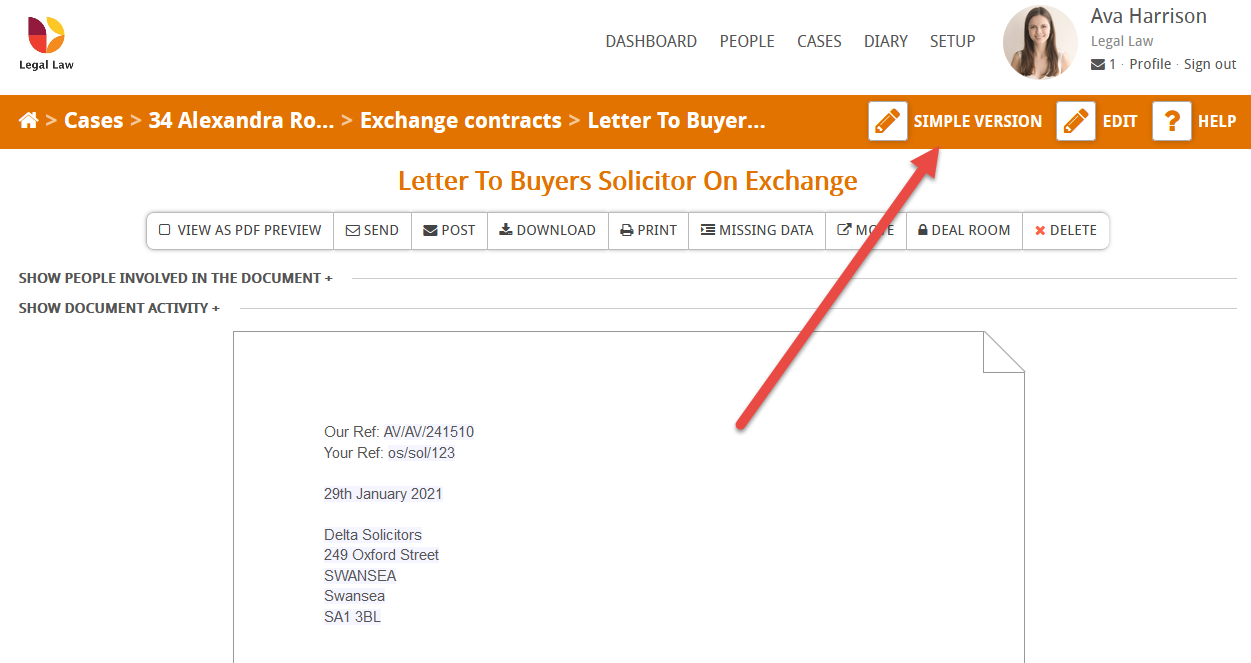Print the letter using the printer icon
Viewport: 1251px width, 663px height.
pos(648,230)
